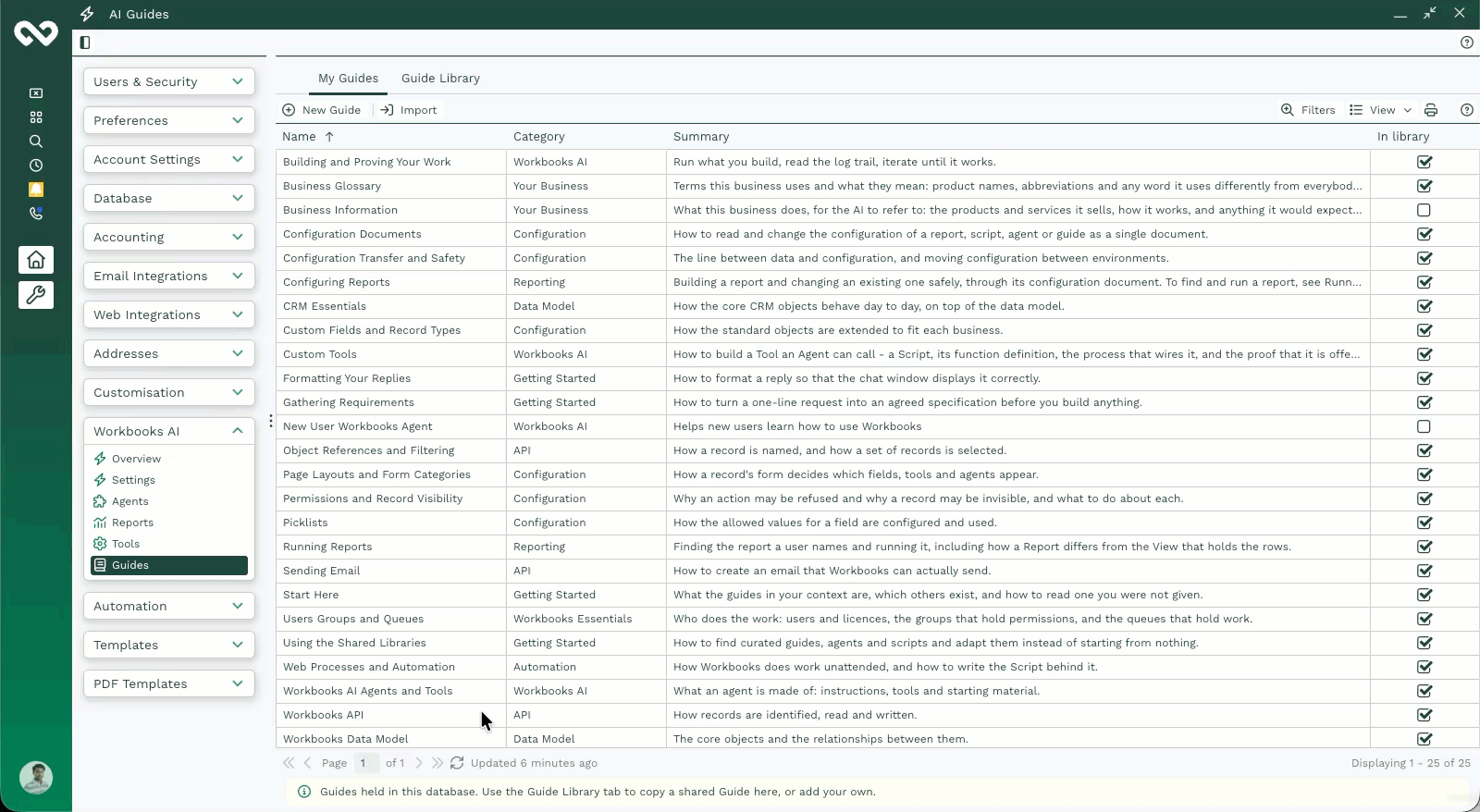
Task: Expand the Users & Security section
Action: click(169, 81)
